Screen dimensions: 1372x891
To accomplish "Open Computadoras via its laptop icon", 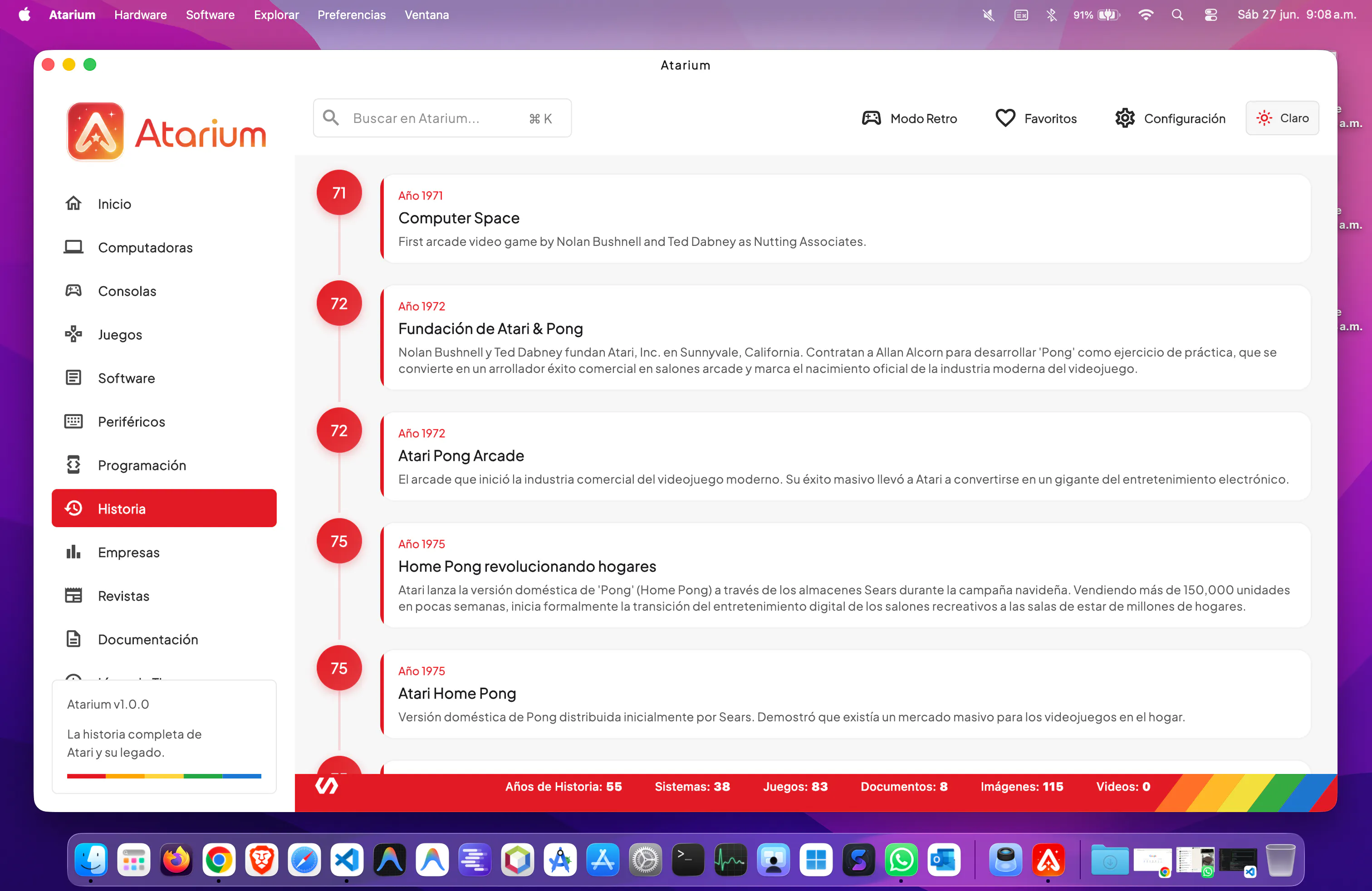I will pyautogui.click(x=73, y=247).
